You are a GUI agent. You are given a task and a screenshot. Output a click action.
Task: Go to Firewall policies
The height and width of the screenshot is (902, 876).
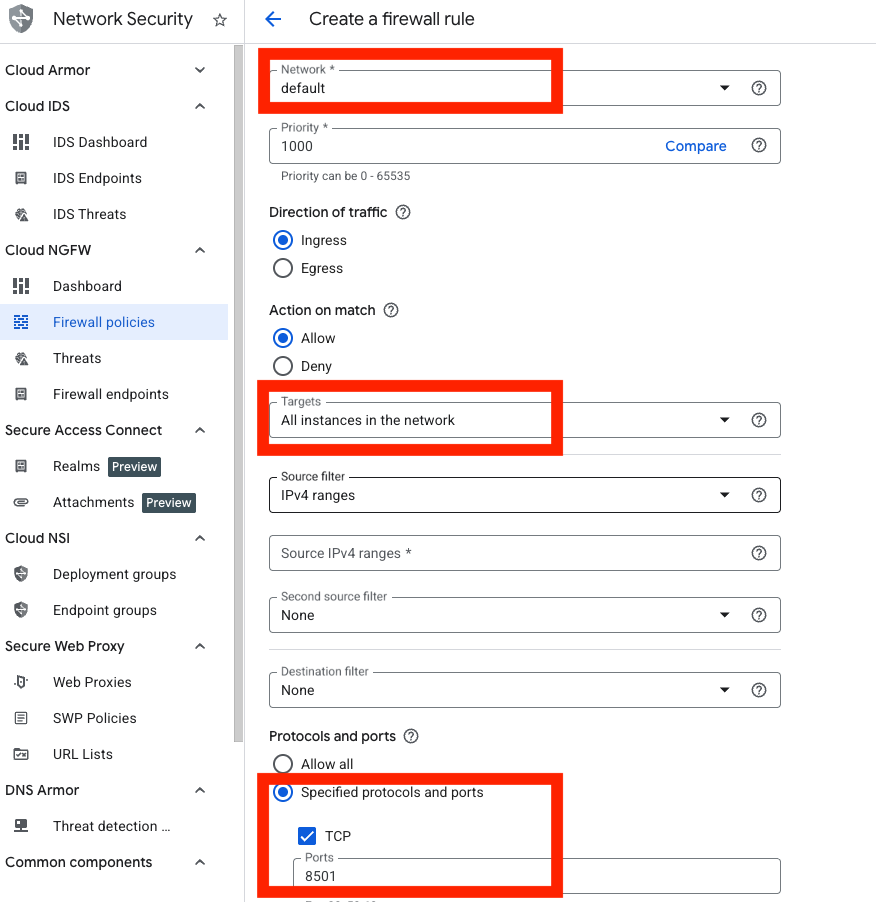click(114, 322)
